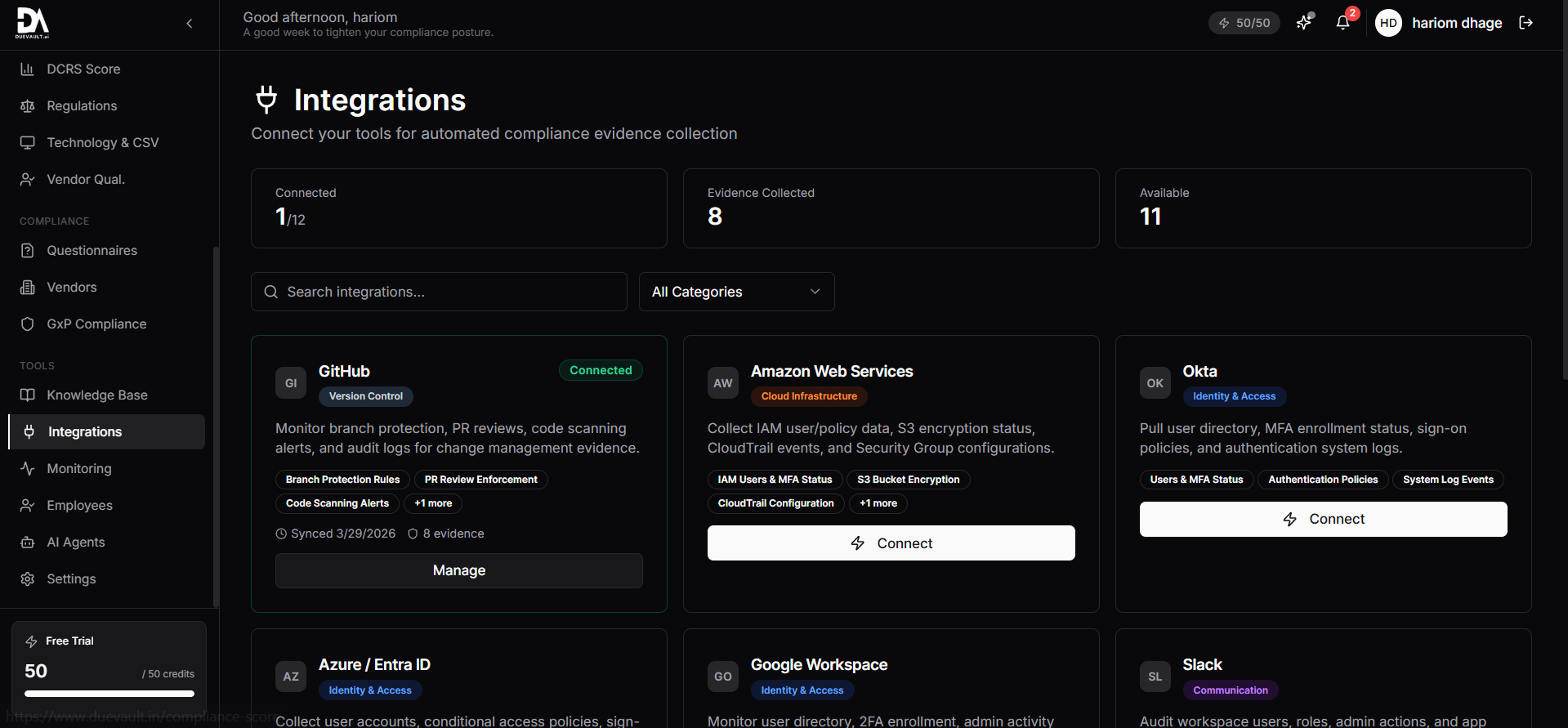Click the Available 11 stat card
The image size is (1568, 728).
1324,208
